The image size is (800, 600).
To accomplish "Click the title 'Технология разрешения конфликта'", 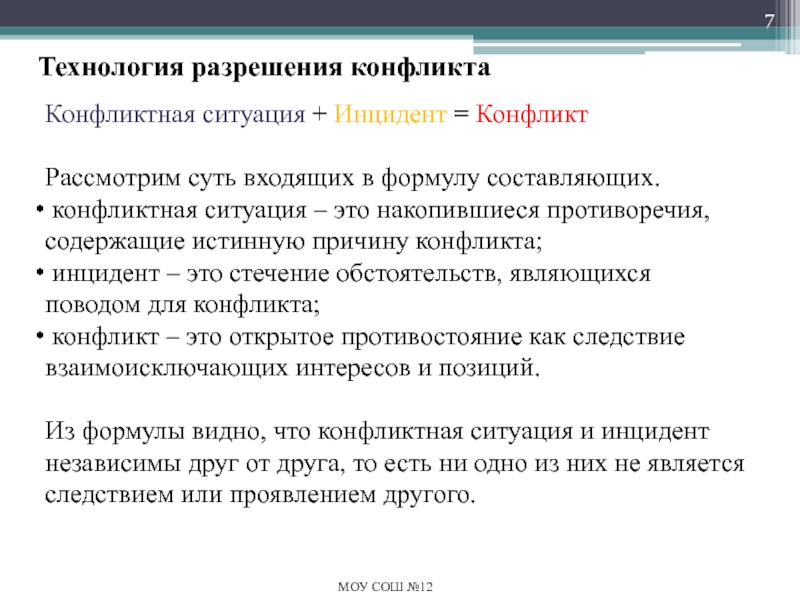I will click(264, 68).
